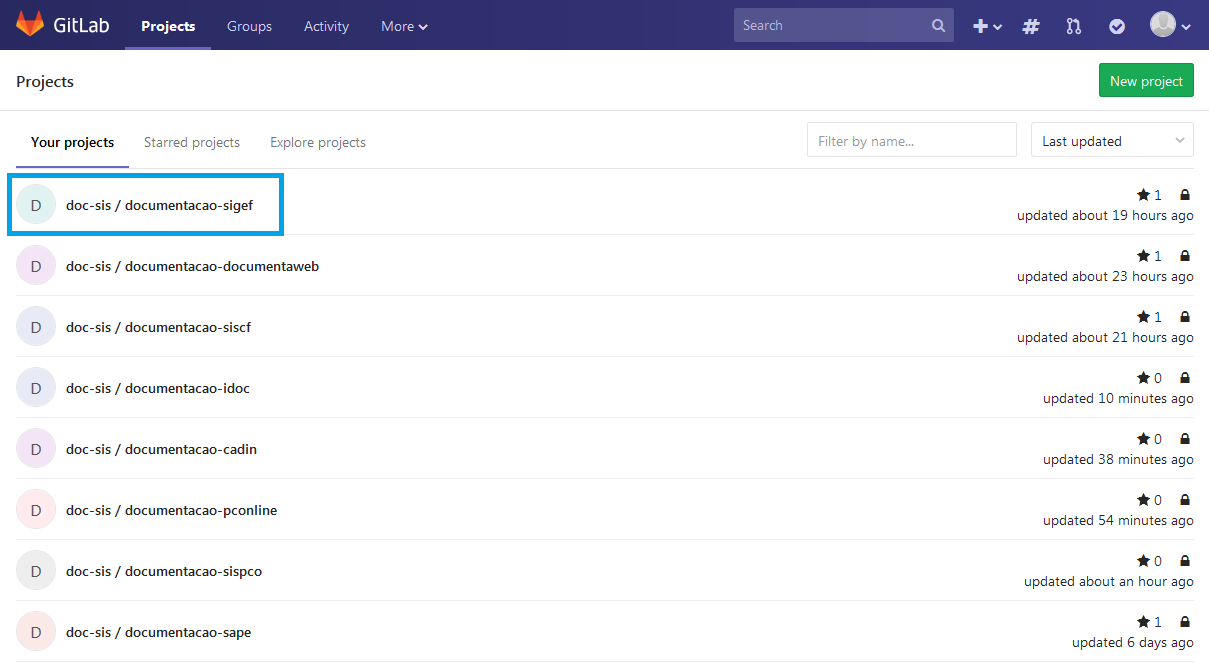Open the merge requests icon

coord(1074,26)
